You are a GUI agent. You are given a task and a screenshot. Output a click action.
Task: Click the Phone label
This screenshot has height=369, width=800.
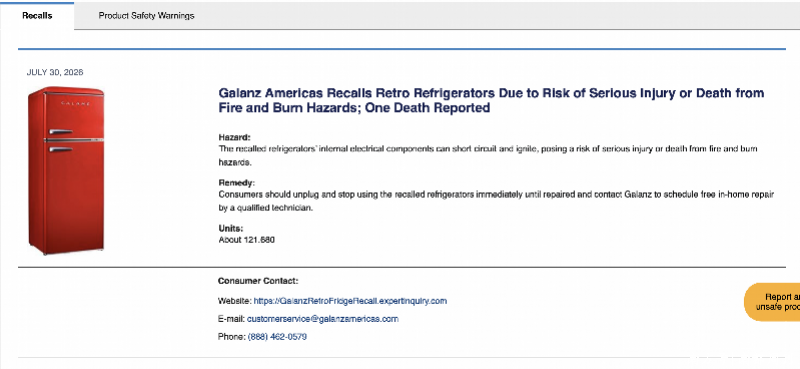pyautogui.click(x=232, y=337)
